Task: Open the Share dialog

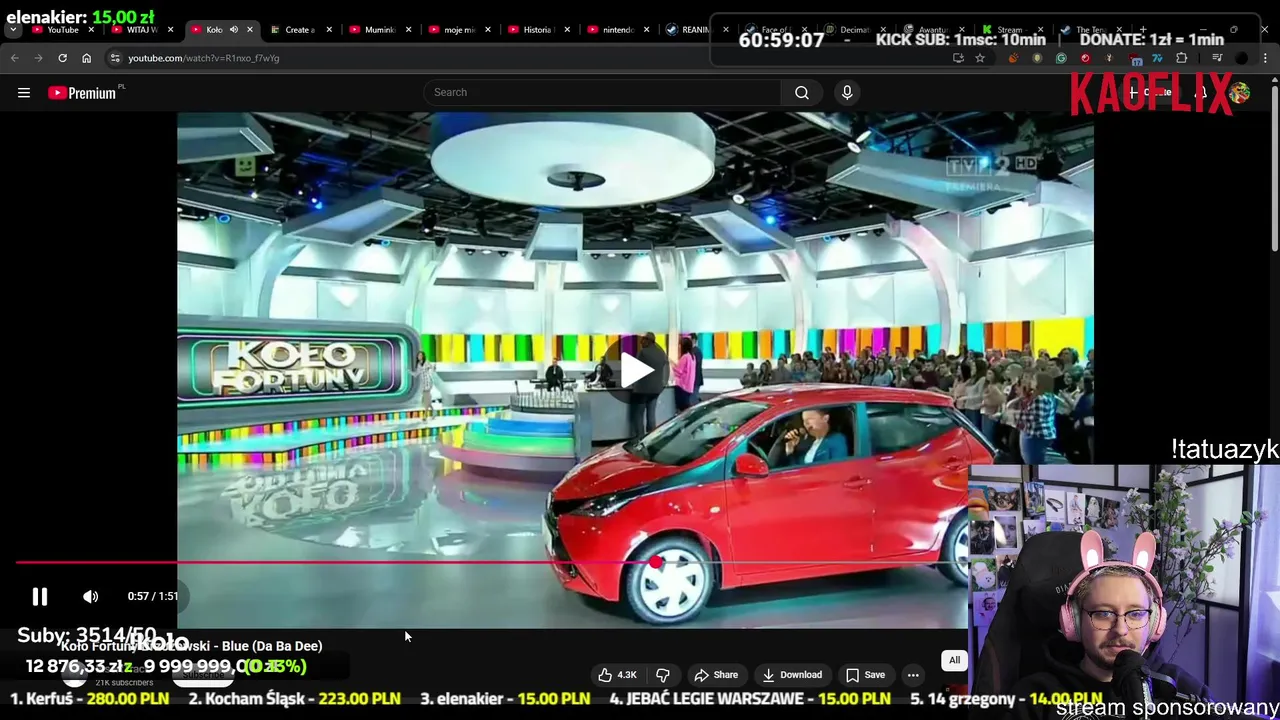Action: (x=716, y=675)
